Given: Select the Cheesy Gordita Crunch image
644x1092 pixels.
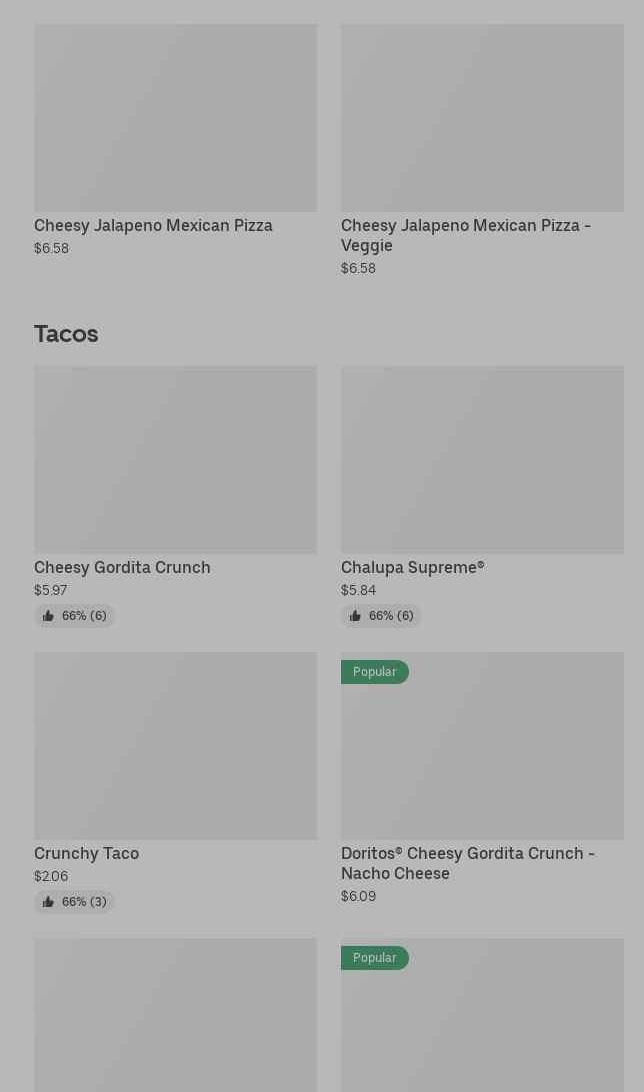Looking at the screenshot, I should [x=175, y=460].
